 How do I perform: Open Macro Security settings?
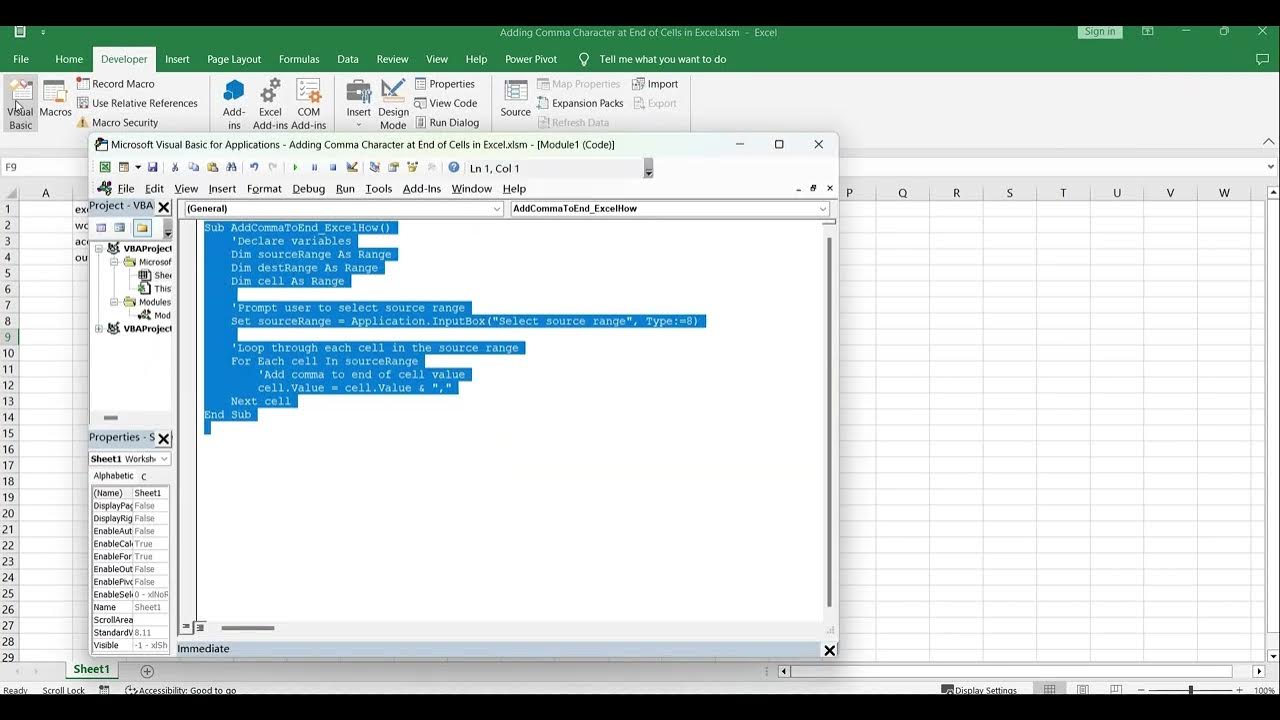pos(117,122)
